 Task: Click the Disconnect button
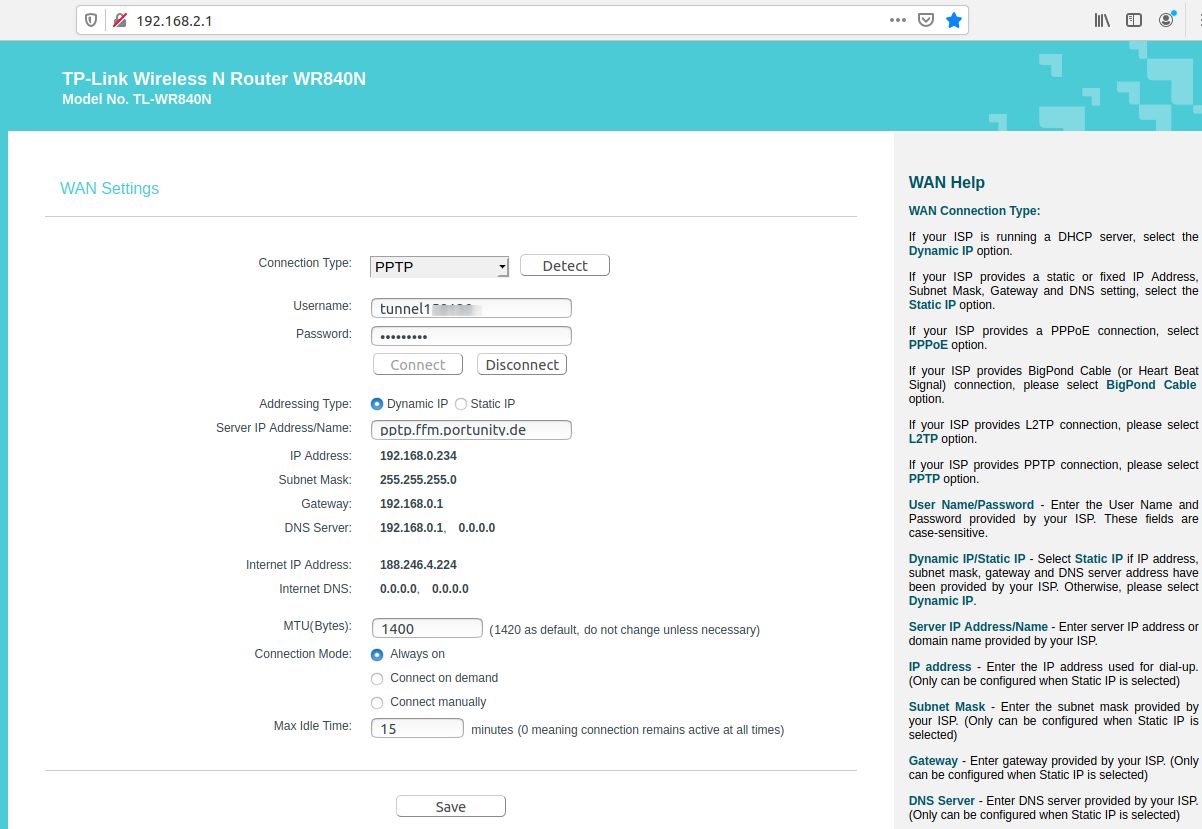(521, 365)
